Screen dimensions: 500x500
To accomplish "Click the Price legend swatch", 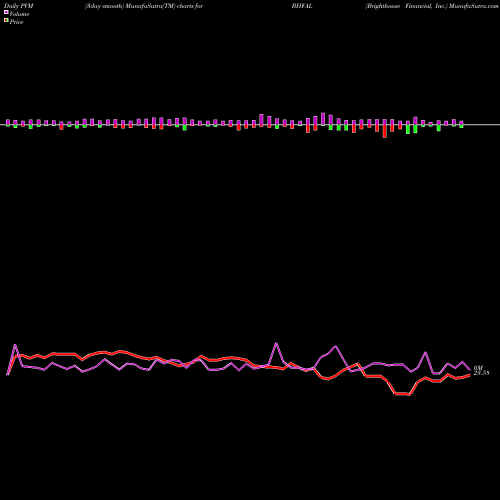I will [6, 21].
